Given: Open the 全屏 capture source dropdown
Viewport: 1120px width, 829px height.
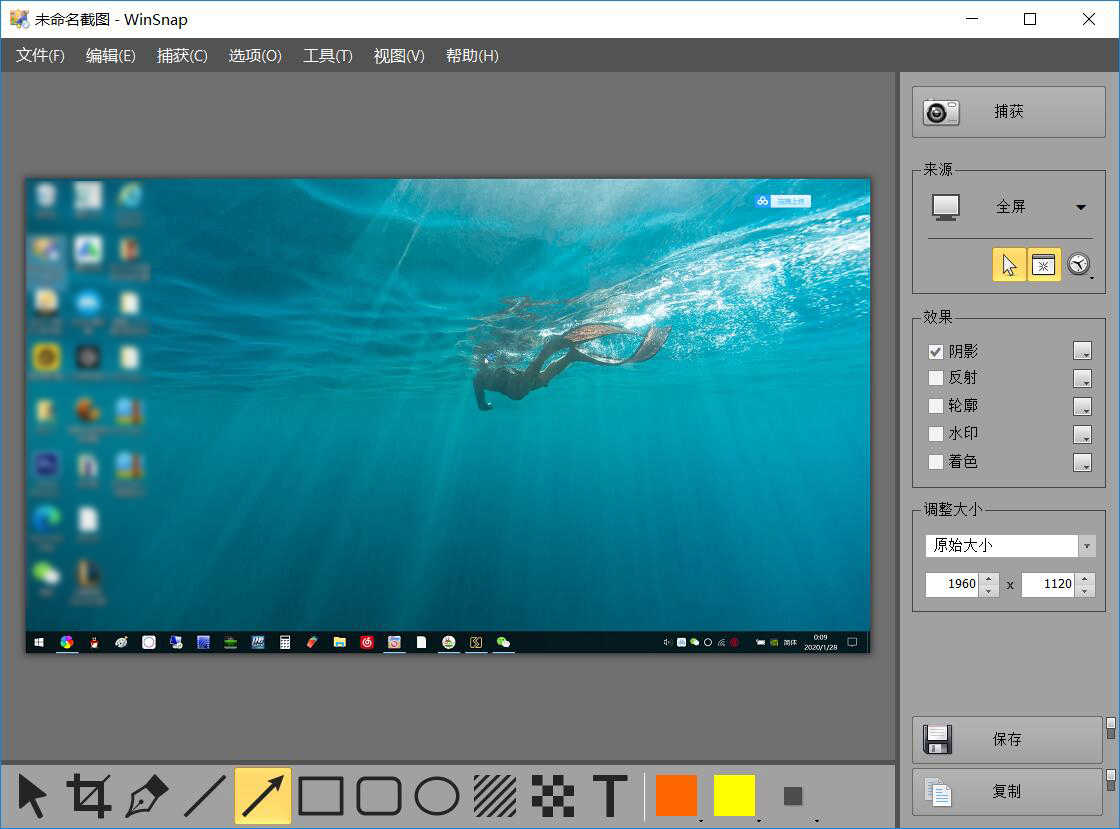Looking at the screenshot, I should [x=1081, y=207].
